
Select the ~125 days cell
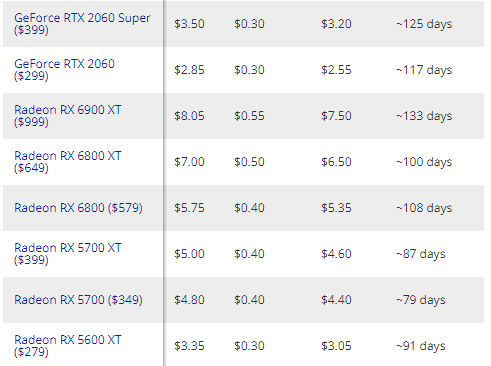424,24
